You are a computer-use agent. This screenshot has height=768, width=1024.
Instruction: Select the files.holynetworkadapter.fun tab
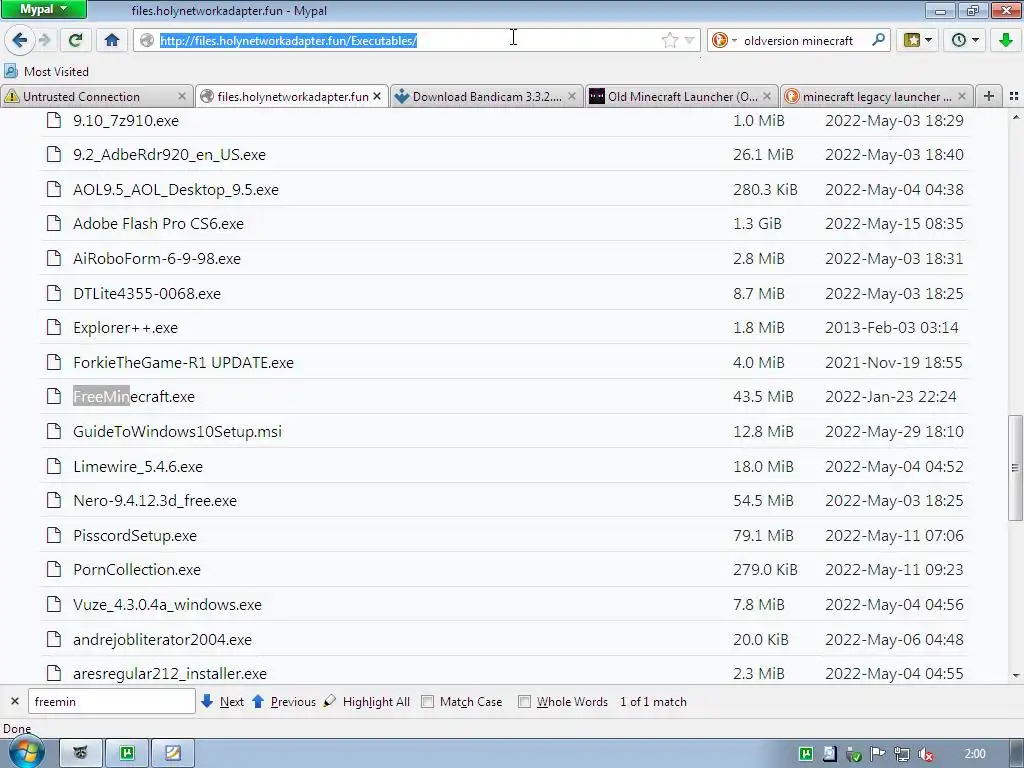tap(291, 96)
